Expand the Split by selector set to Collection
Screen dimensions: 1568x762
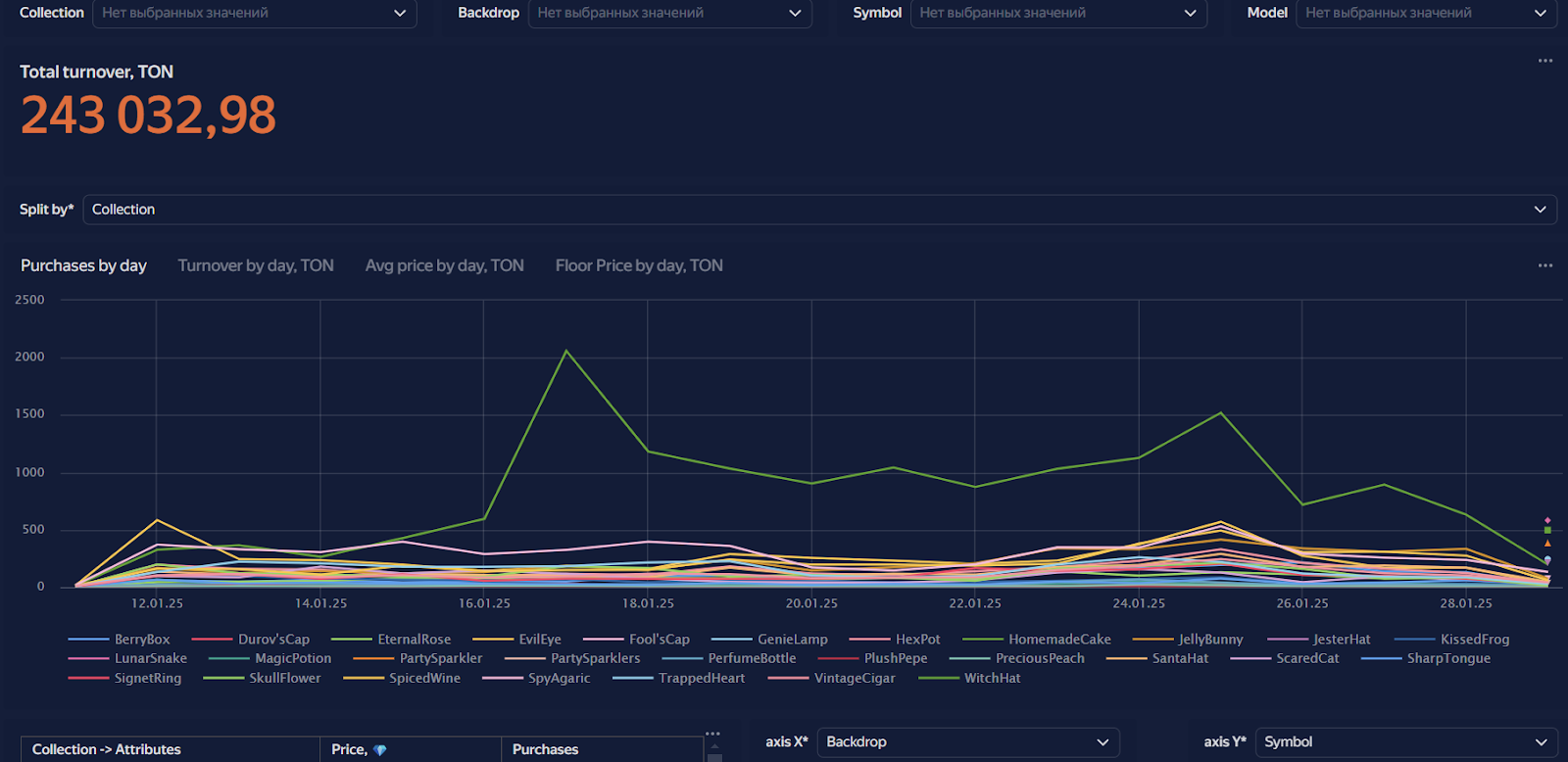pos(820,210)
